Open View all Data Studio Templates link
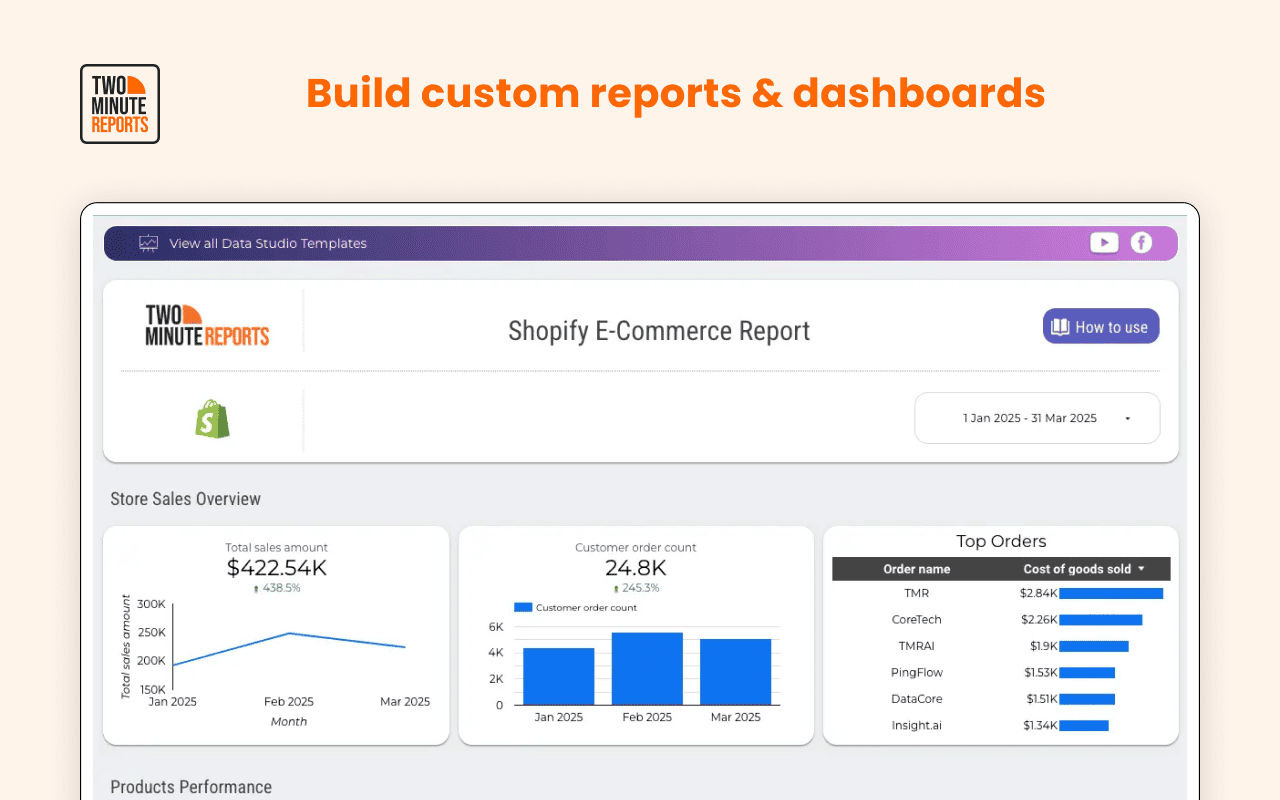Image resolution: width=1280 pixels, height=800 pixels. (268, 243)
